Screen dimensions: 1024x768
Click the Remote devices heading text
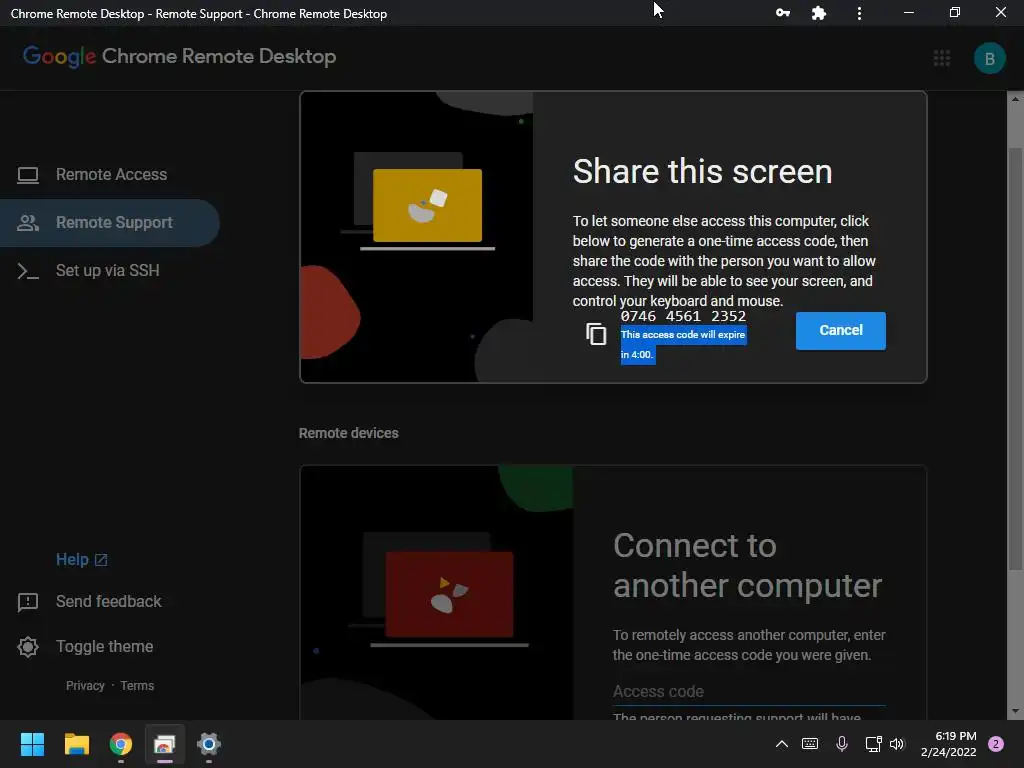[x=348, y=433]
